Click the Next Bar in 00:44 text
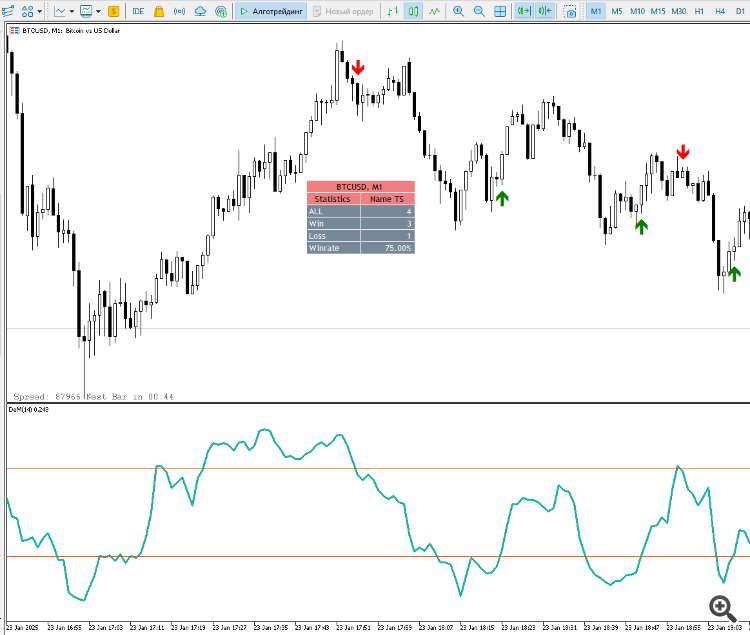Viewport: 750px width, 635px height. (x=130, y=397)
